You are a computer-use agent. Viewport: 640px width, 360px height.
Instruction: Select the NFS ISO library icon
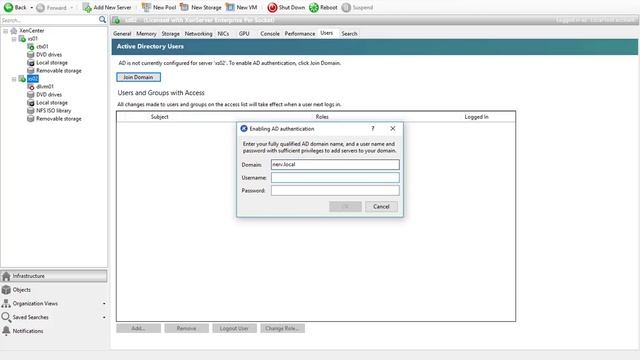pos(31,111)
